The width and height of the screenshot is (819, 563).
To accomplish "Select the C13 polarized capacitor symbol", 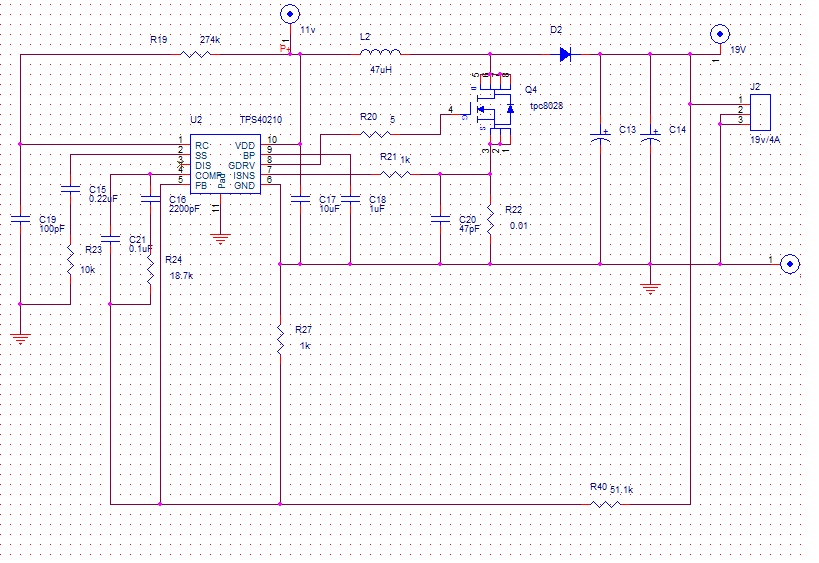I will point(600,136).
